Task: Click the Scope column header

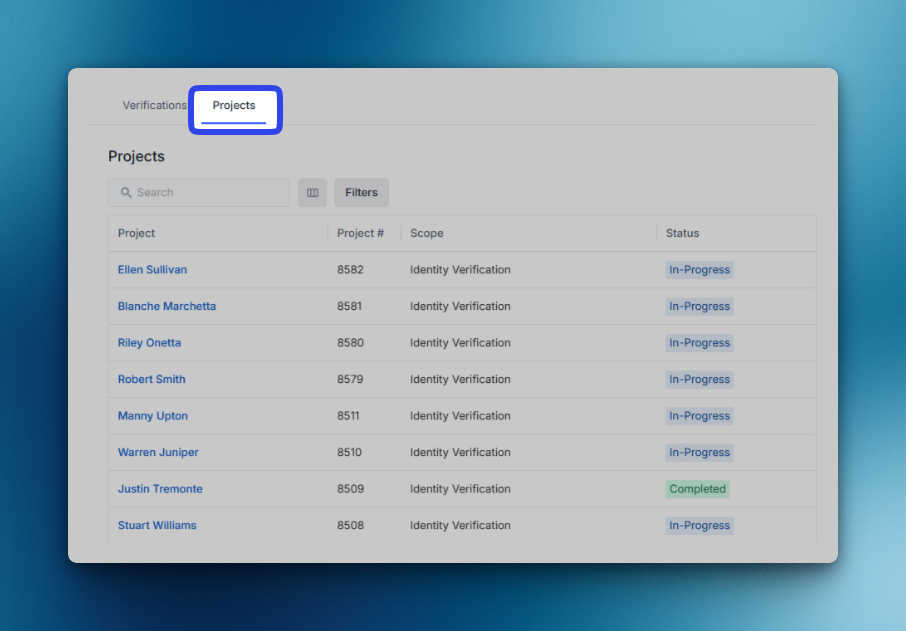Action: 426,233
